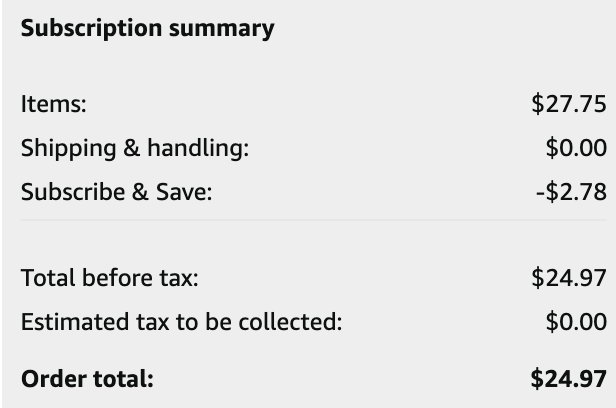Select the Subscribe & Save label
Screen dimensions: 616x408
pos(116,192)
